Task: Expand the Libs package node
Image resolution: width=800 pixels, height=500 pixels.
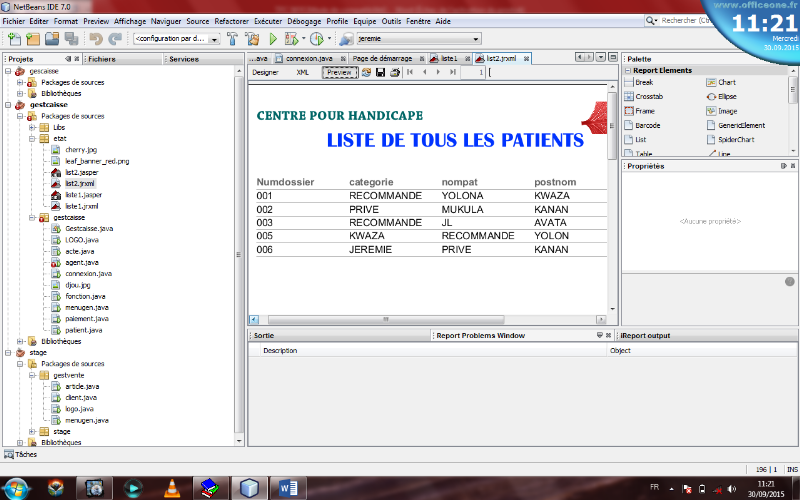Action: click(32, 127)
